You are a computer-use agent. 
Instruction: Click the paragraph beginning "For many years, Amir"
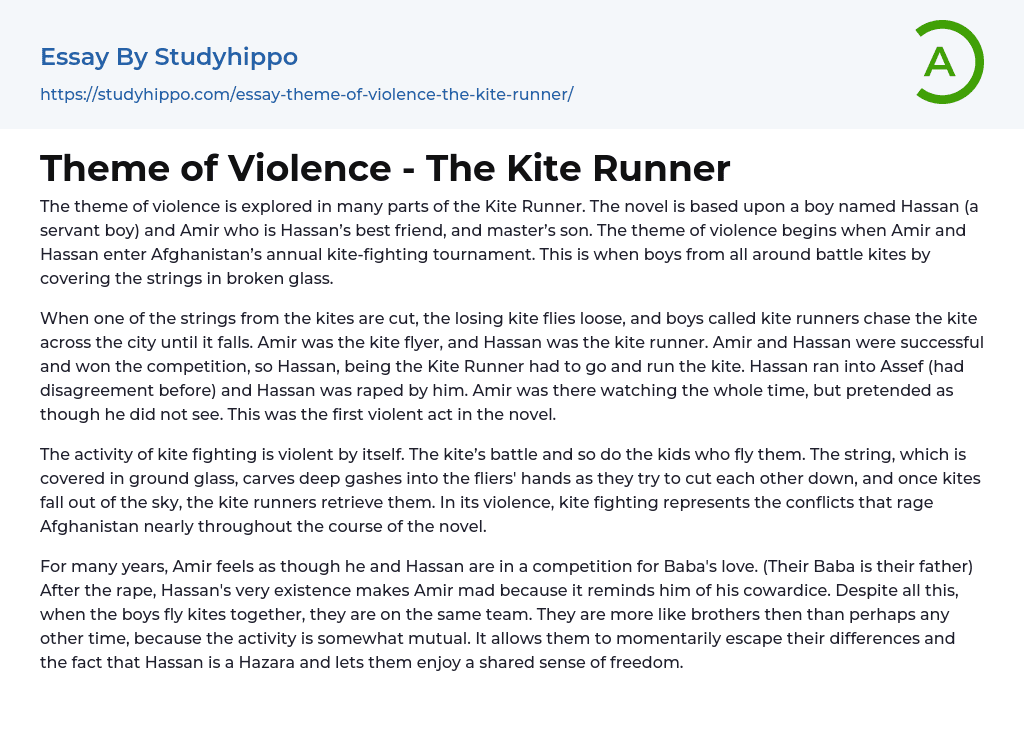[x=500, y=614]
